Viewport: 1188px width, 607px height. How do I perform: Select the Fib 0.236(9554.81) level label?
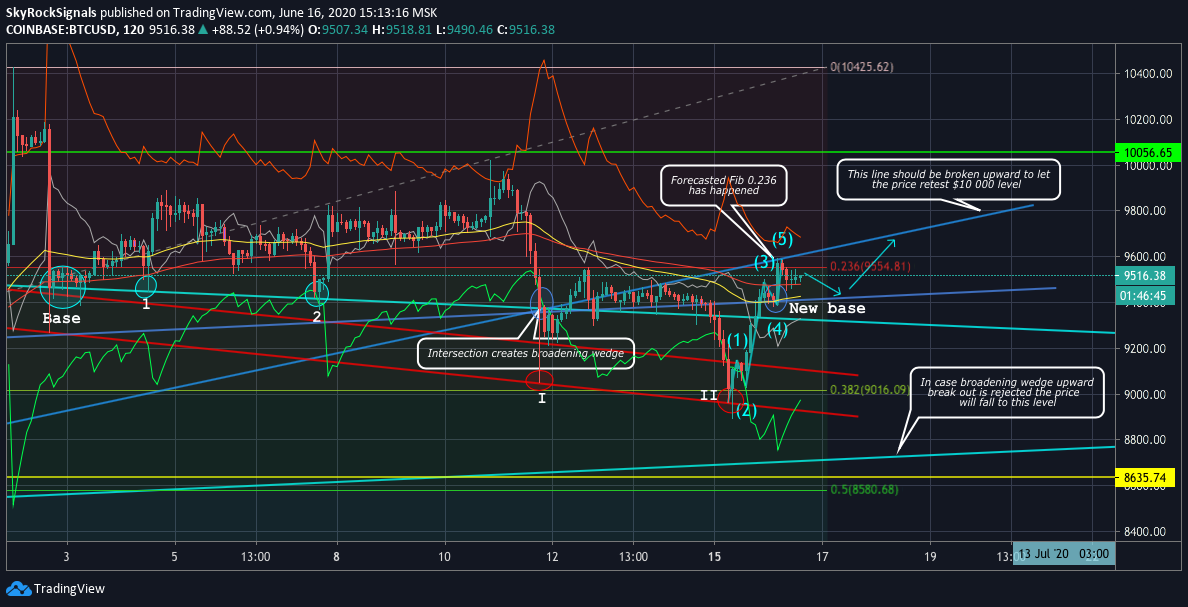(x=870, y=267)
